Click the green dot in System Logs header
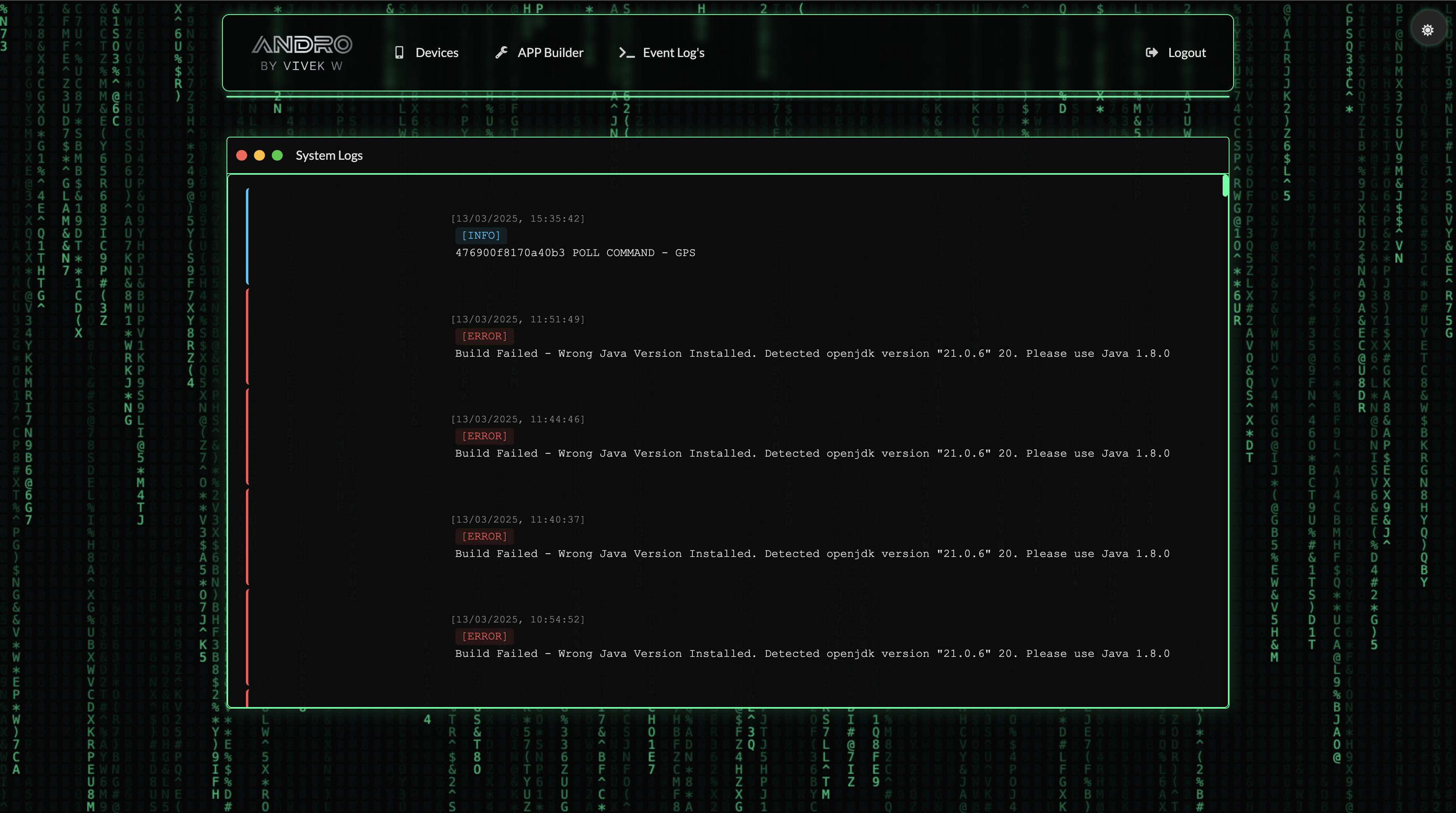 tap(277, 155)
